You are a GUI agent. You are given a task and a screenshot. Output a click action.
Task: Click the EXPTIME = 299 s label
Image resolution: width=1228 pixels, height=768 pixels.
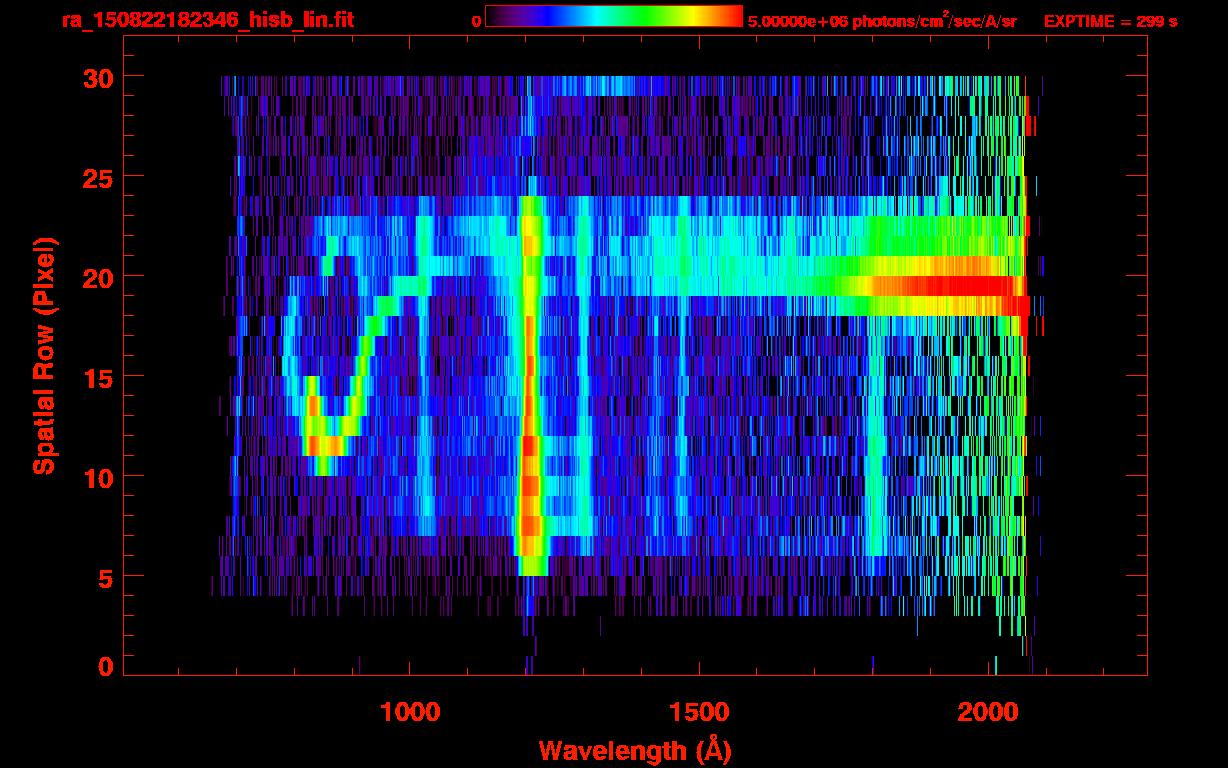tap(1110, 21)
